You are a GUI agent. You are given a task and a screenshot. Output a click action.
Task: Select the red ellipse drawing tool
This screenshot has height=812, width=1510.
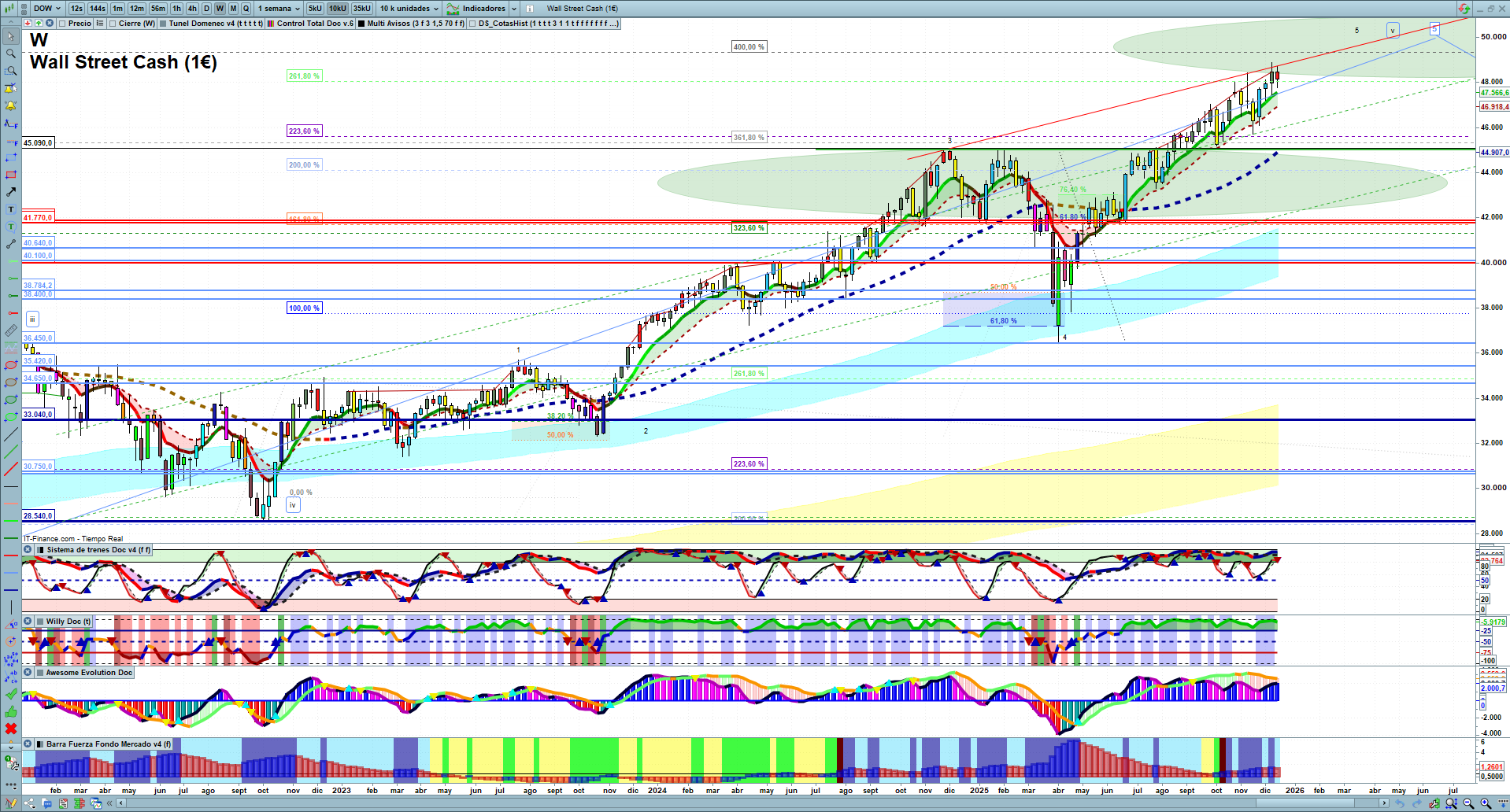click(x=11, y=365)
